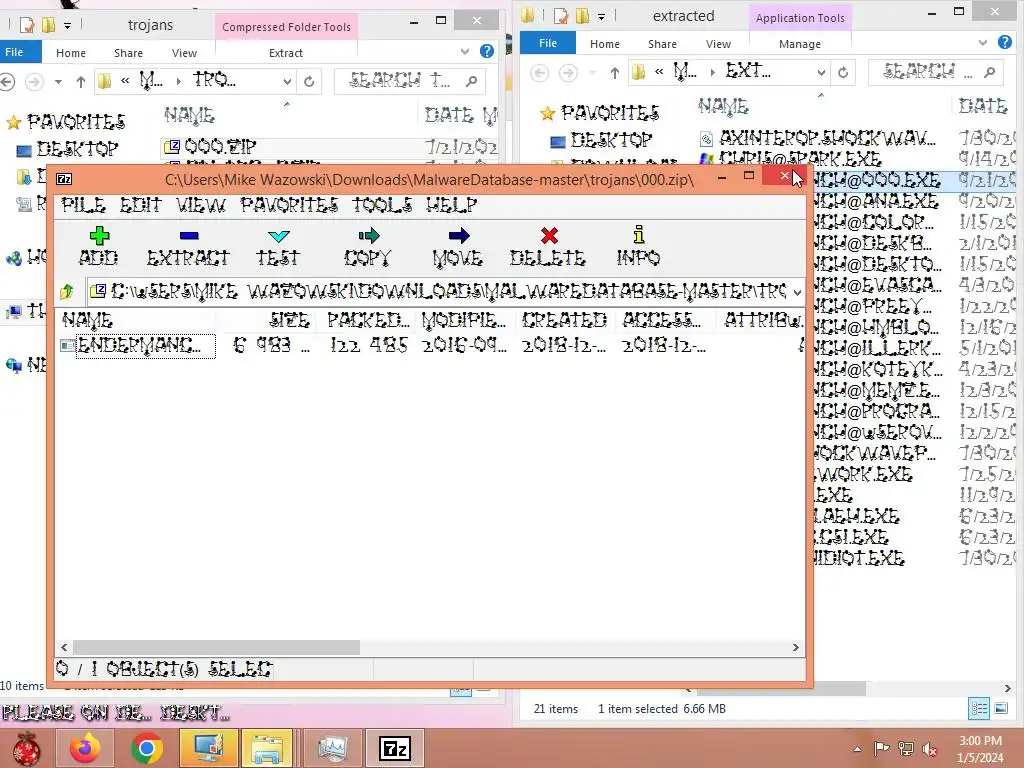
Task: Click the Add button in 7-Zip toolbar
Action: 99,246
